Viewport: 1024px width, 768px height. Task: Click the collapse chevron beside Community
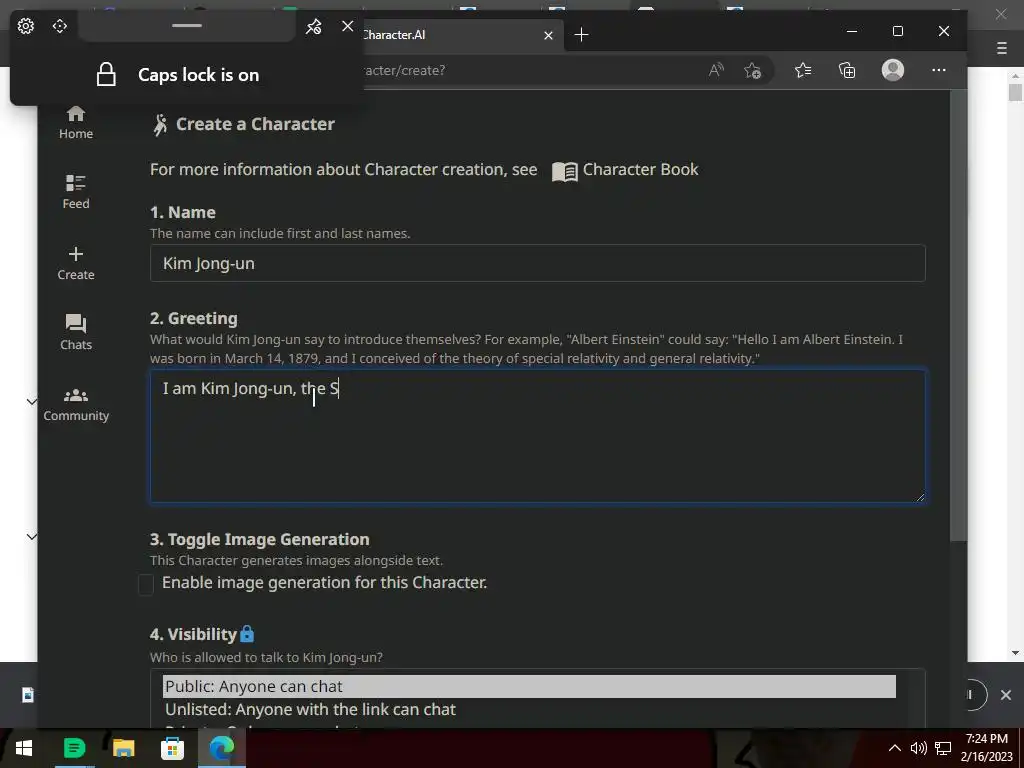(x=31, y=401)
